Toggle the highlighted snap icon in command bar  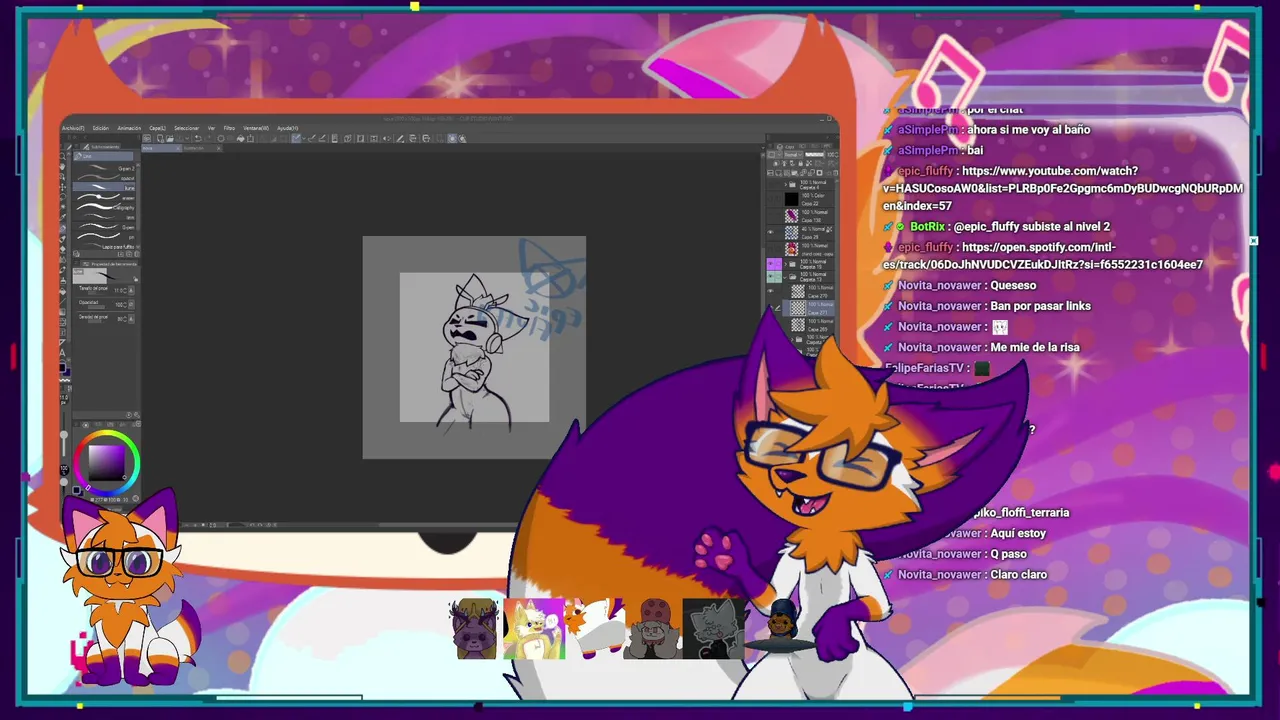pos(296,139)
